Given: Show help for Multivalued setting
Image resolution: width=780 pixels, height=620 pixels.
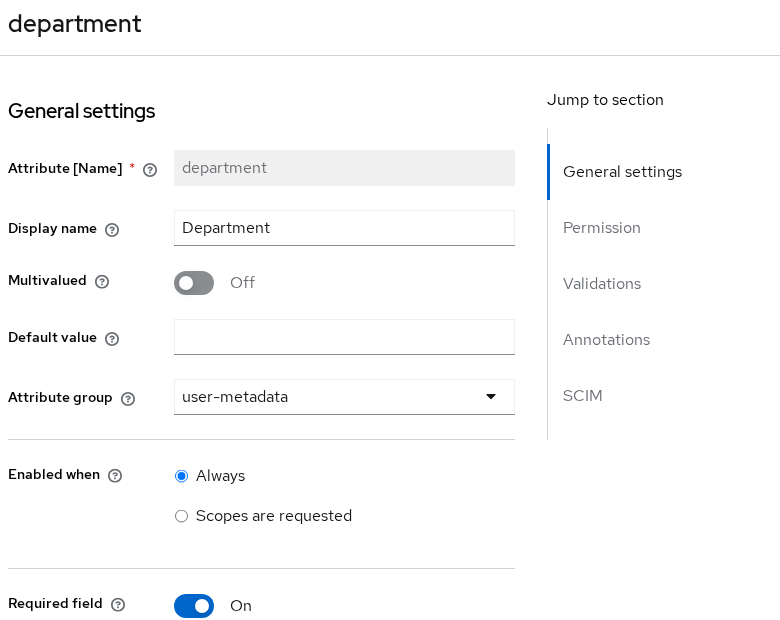Looking at the screenshot, I should point(102,282).
